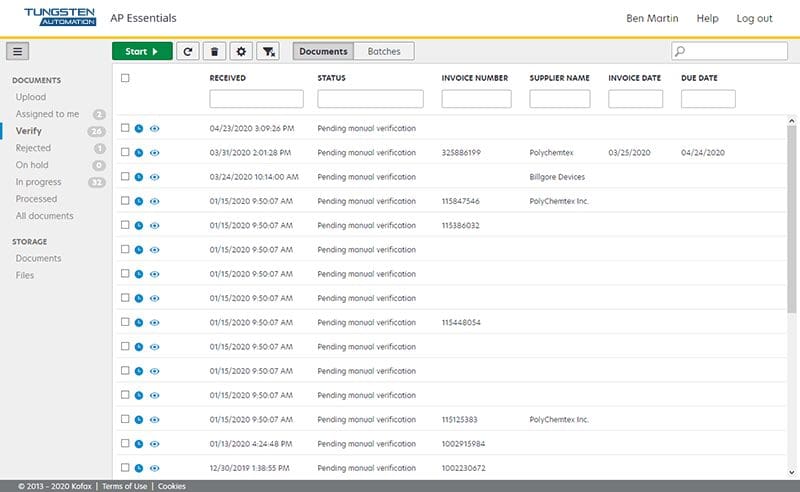Open the On hold documents list
This screenshot has height=492, width=800.
32,165
